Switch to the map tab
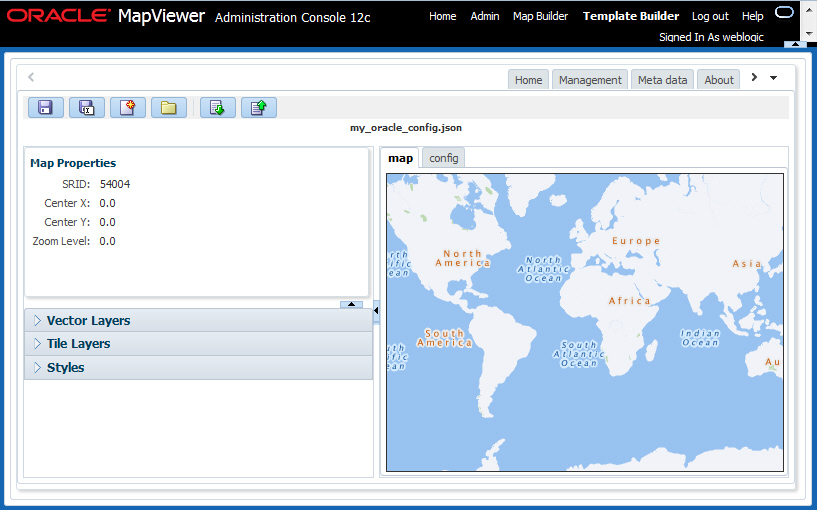 (400, 158)
